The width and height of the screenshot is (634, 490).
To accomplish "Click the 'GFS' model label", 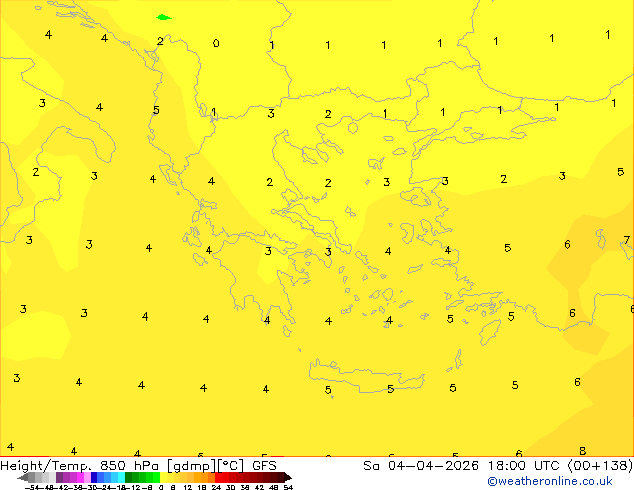I will 264,466.
